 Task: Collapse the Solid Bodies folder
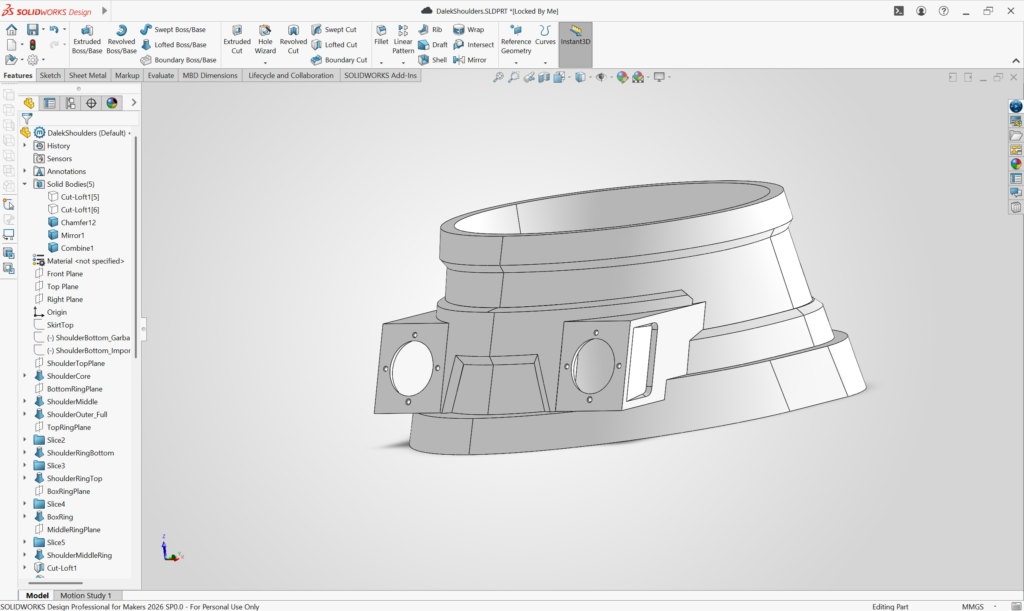(x=25, y=184)
